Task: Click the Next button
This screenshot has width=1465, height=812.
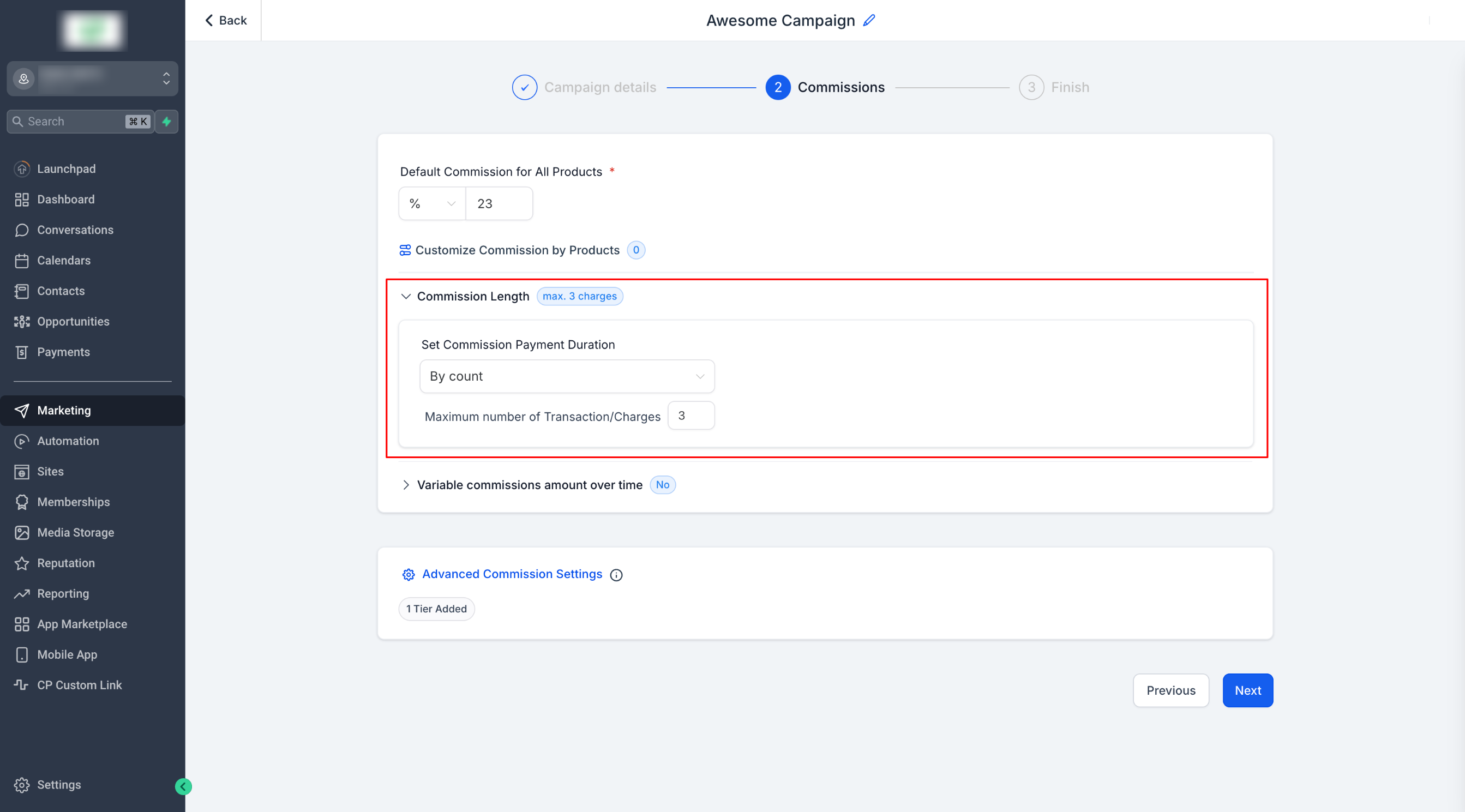Action: coord(1247,690)
